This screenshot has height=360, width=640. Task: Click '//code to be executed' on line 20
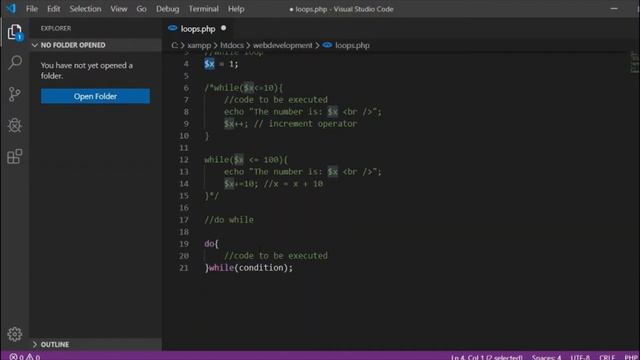(x=276, y=256)
